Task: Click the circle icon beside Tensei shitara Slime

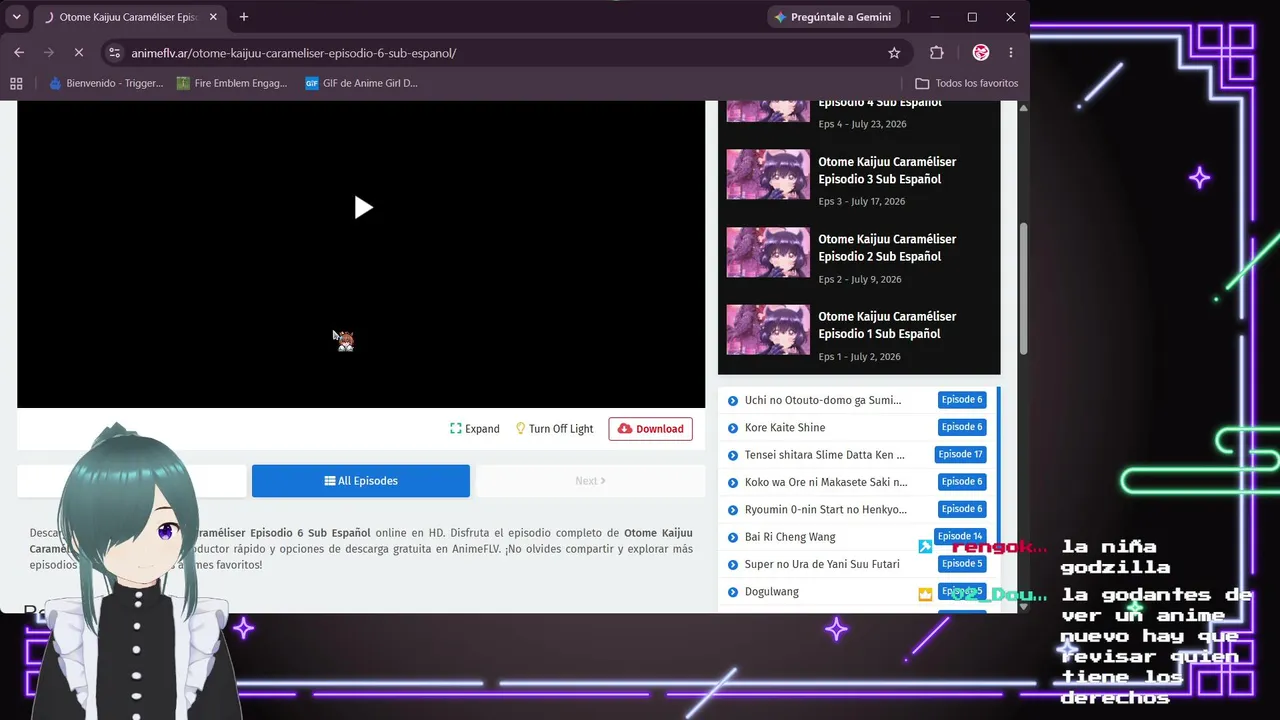Action: [733, 455]
